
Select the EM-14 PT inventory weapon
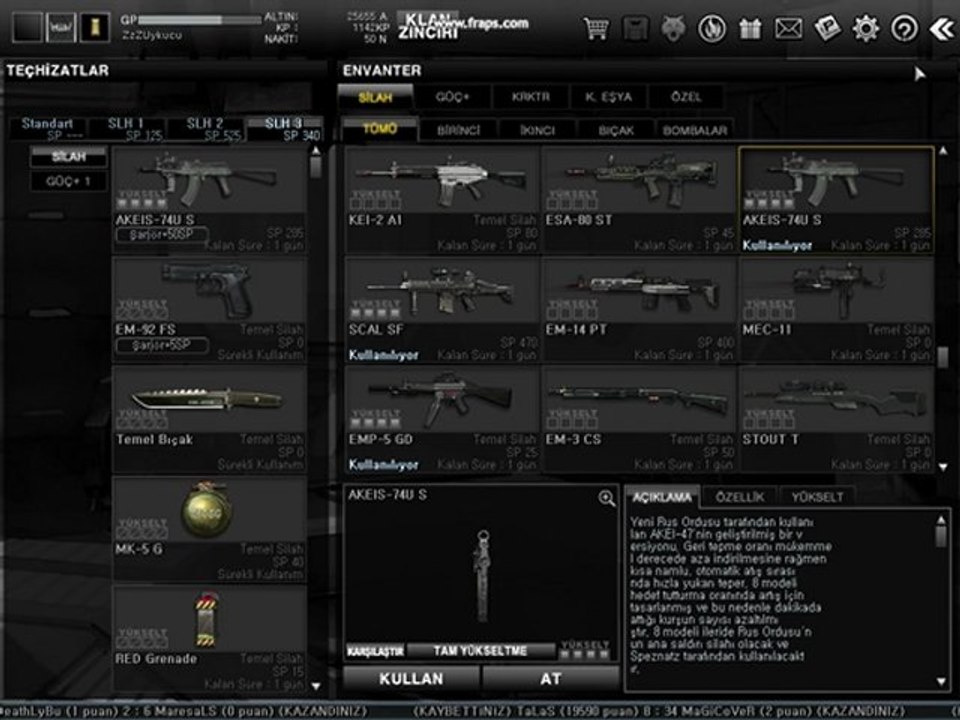pyautogui.click(x=639, y=310)
